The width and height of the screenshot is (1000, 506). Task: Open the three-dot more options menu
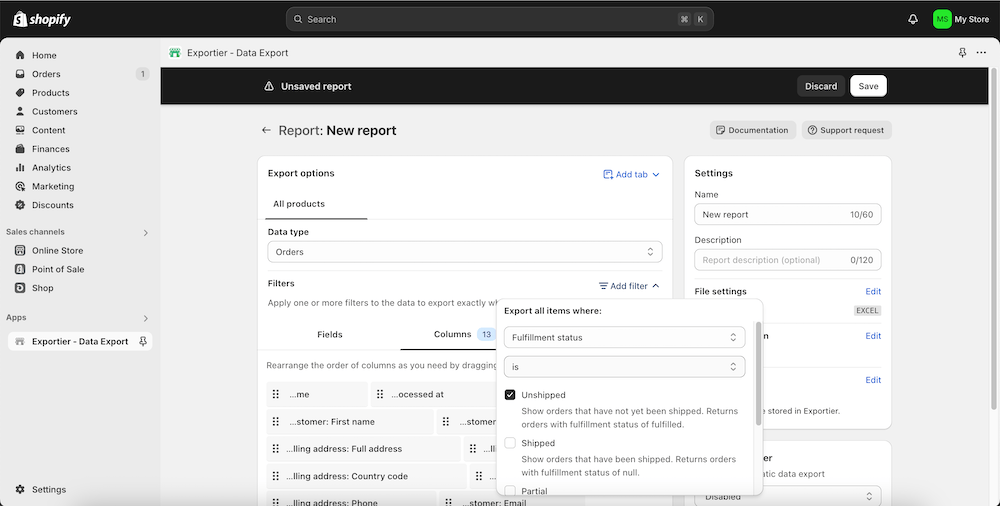coord(981,53)
